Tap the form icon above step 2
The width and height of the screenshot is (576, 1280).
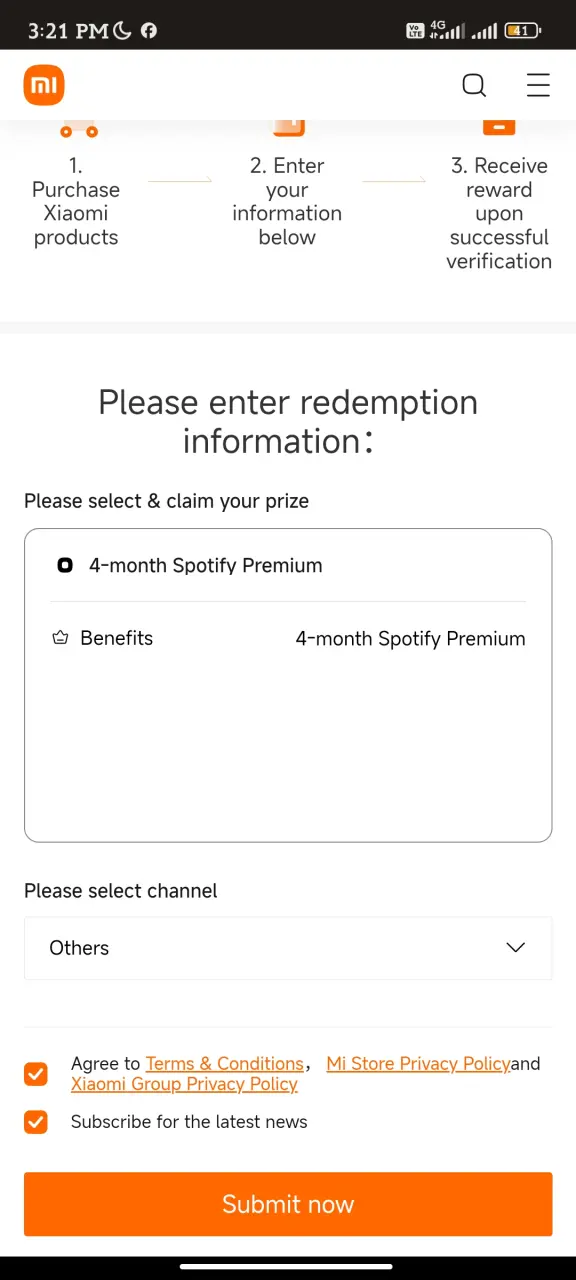pos(288,128)
